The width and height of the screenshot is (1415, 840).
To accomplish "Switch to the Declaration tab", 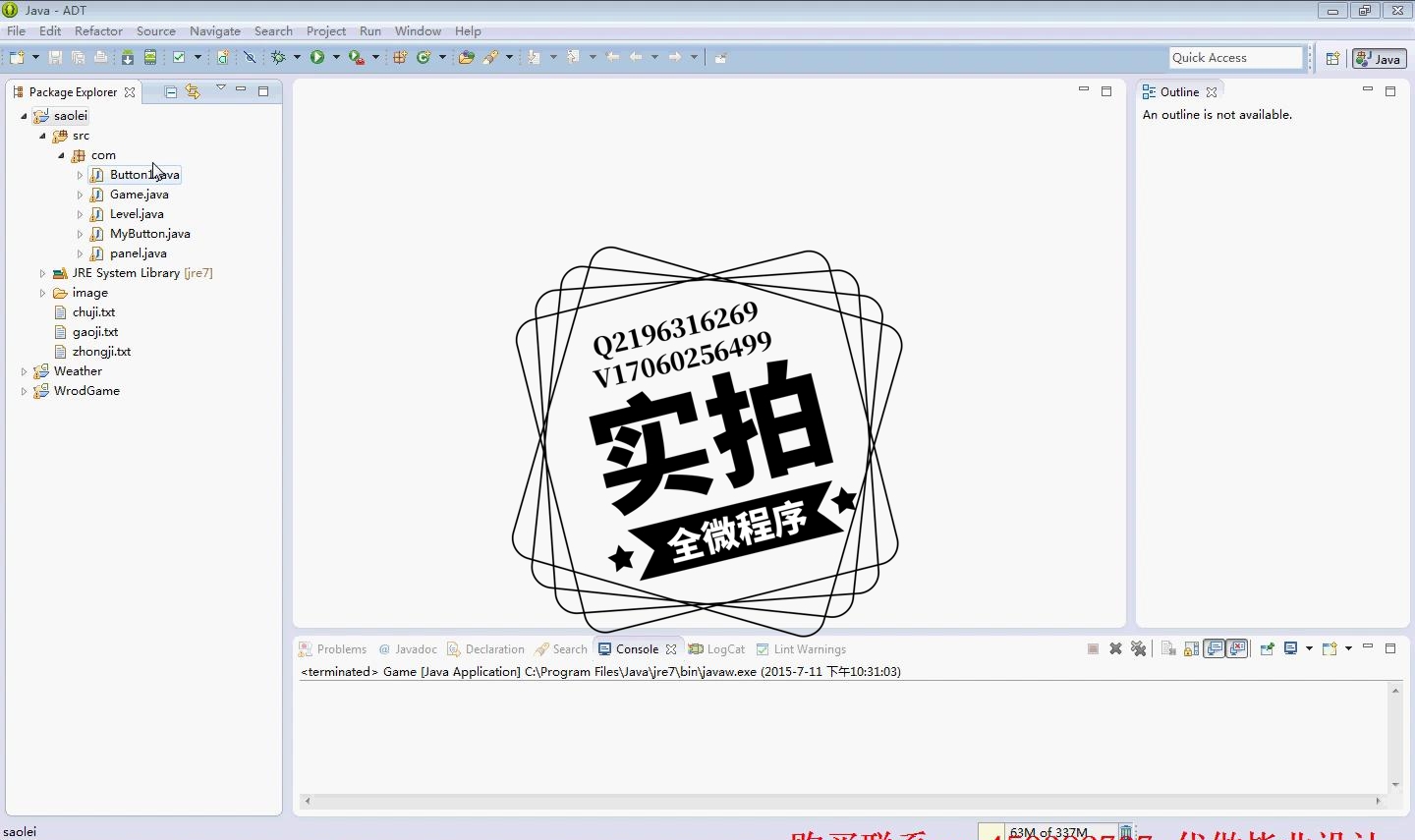I will click(485, 649).
